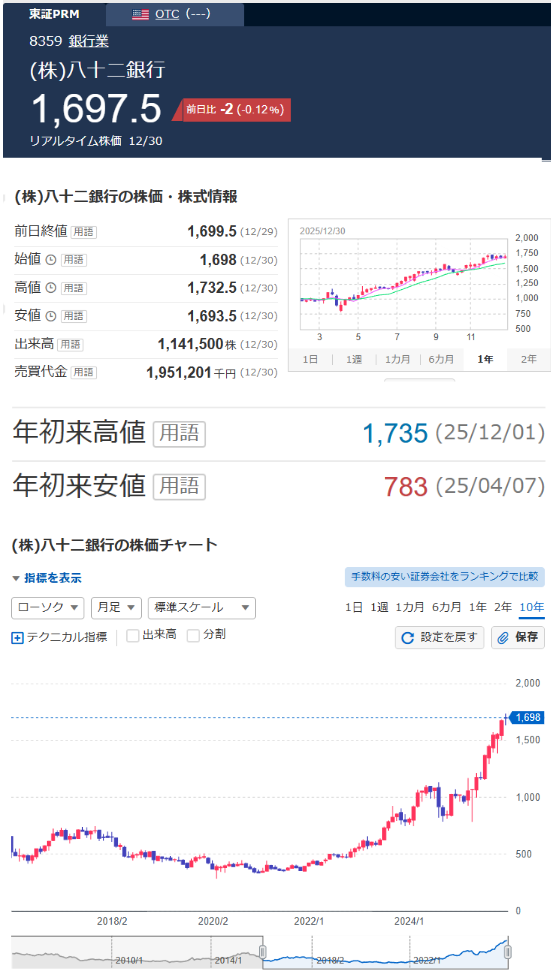Viewport: 551px width, 978px height.
Task: Open 用語 glossary badge for 出来高
Action: point(70,344)
